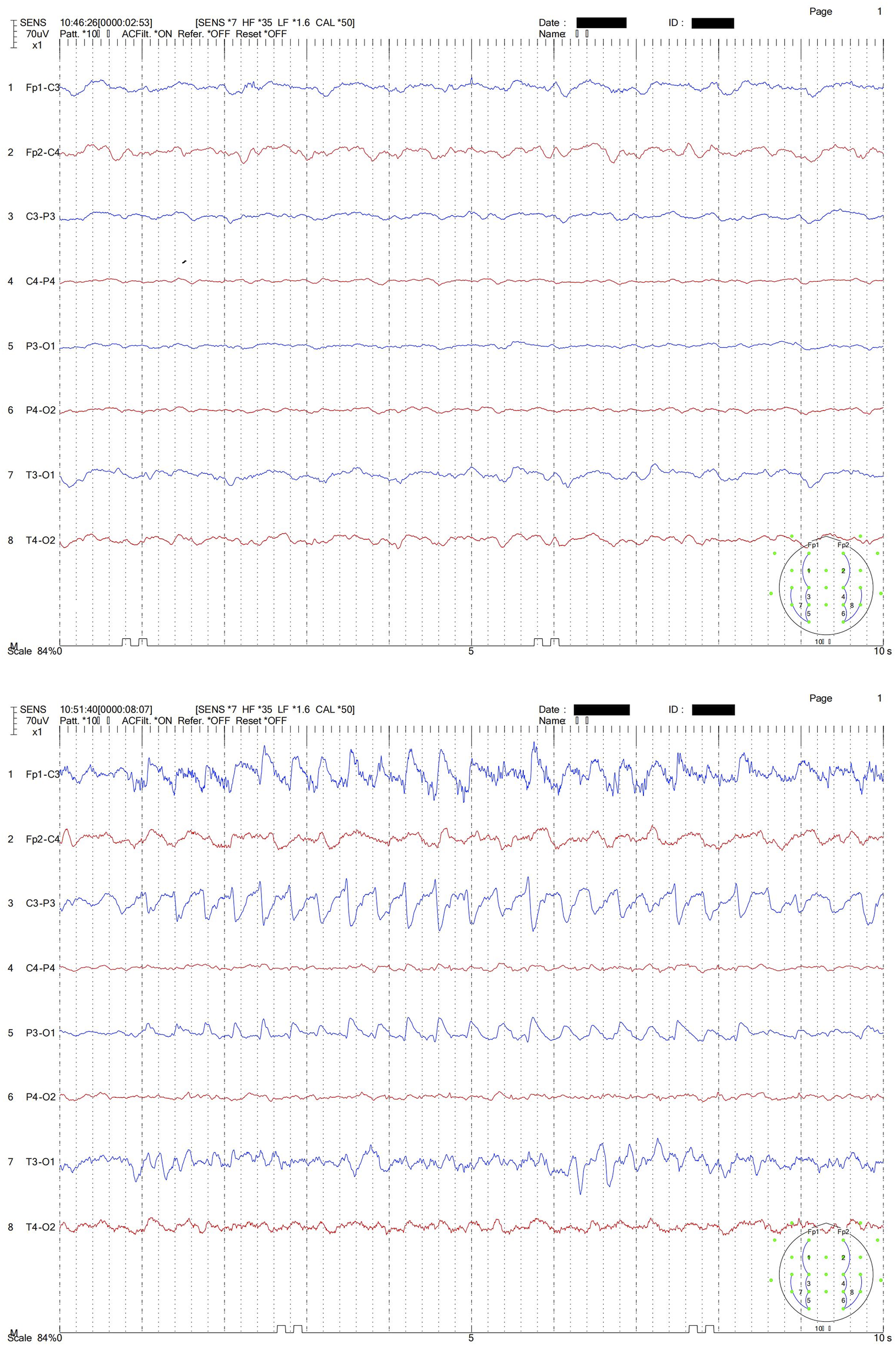Open SENS *7 settings in 10:51:40 header
896x1346 pixels.
click(217, 709)
